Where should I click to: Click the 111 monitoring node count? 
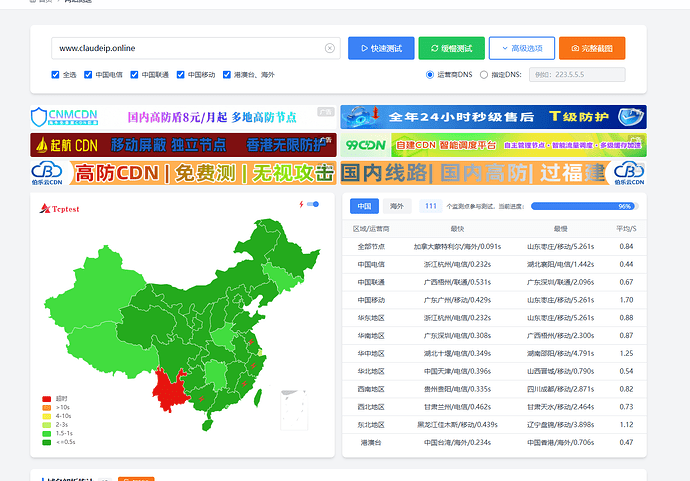tap(431, 206)
